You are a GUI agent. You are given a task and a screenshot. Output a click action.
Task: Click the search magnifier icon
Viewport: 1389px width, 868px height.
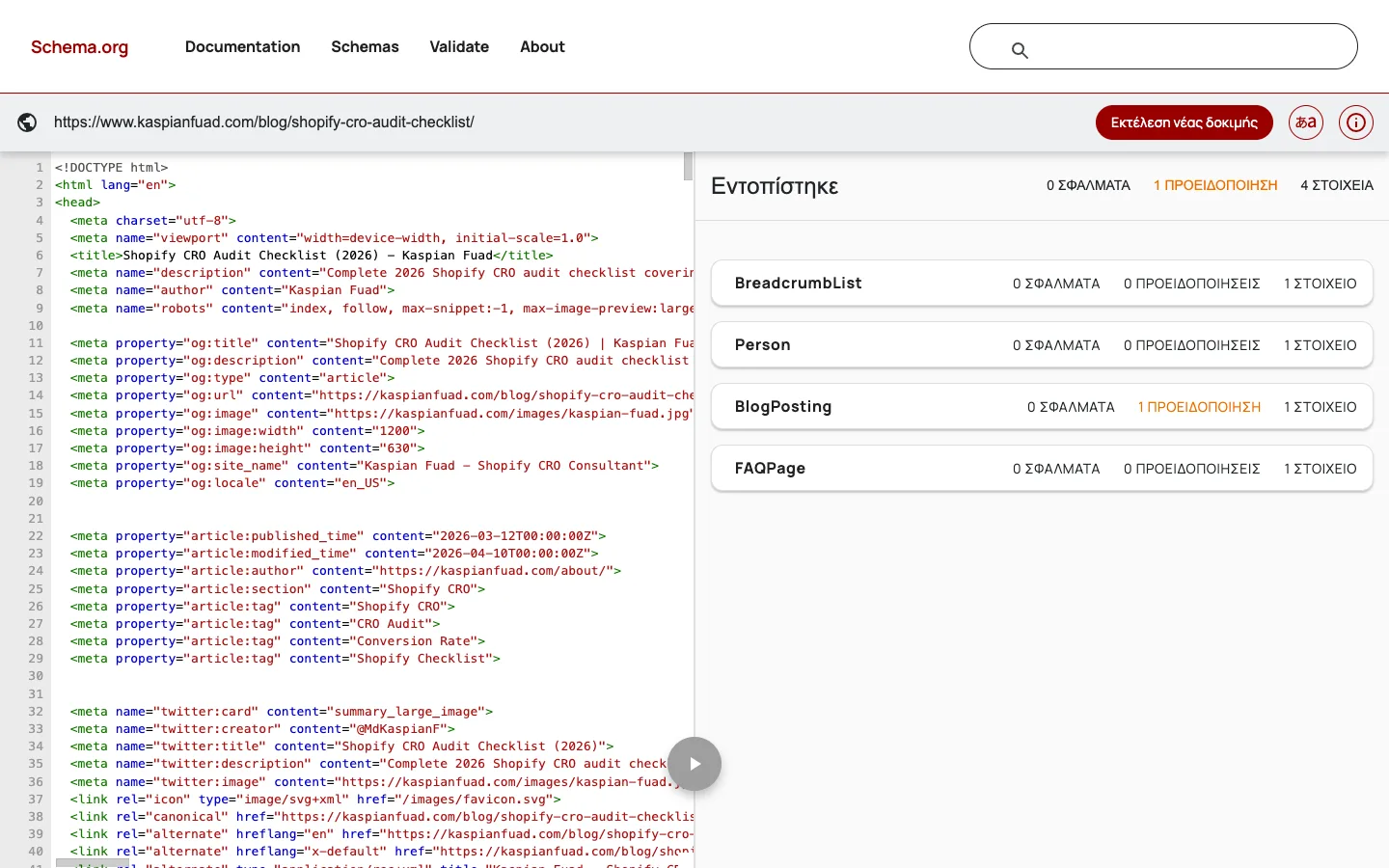point(1020,50)
